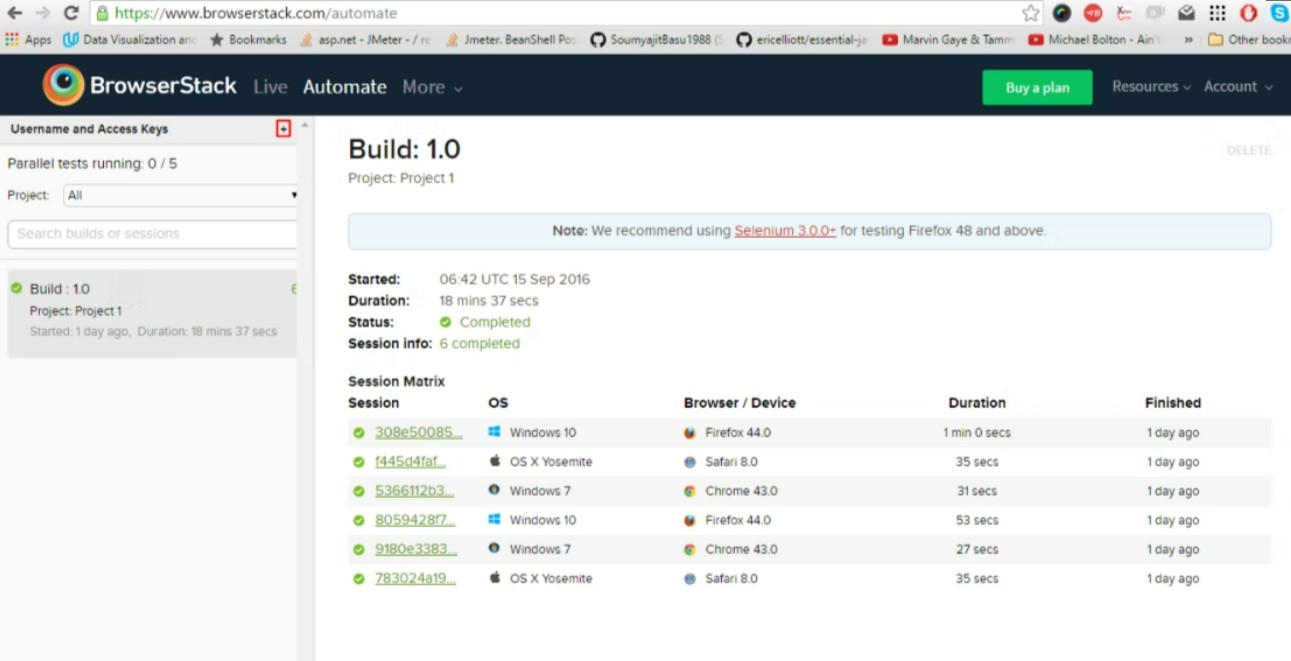
Task: Click the browser back arrow
Action: pos(14,13)
